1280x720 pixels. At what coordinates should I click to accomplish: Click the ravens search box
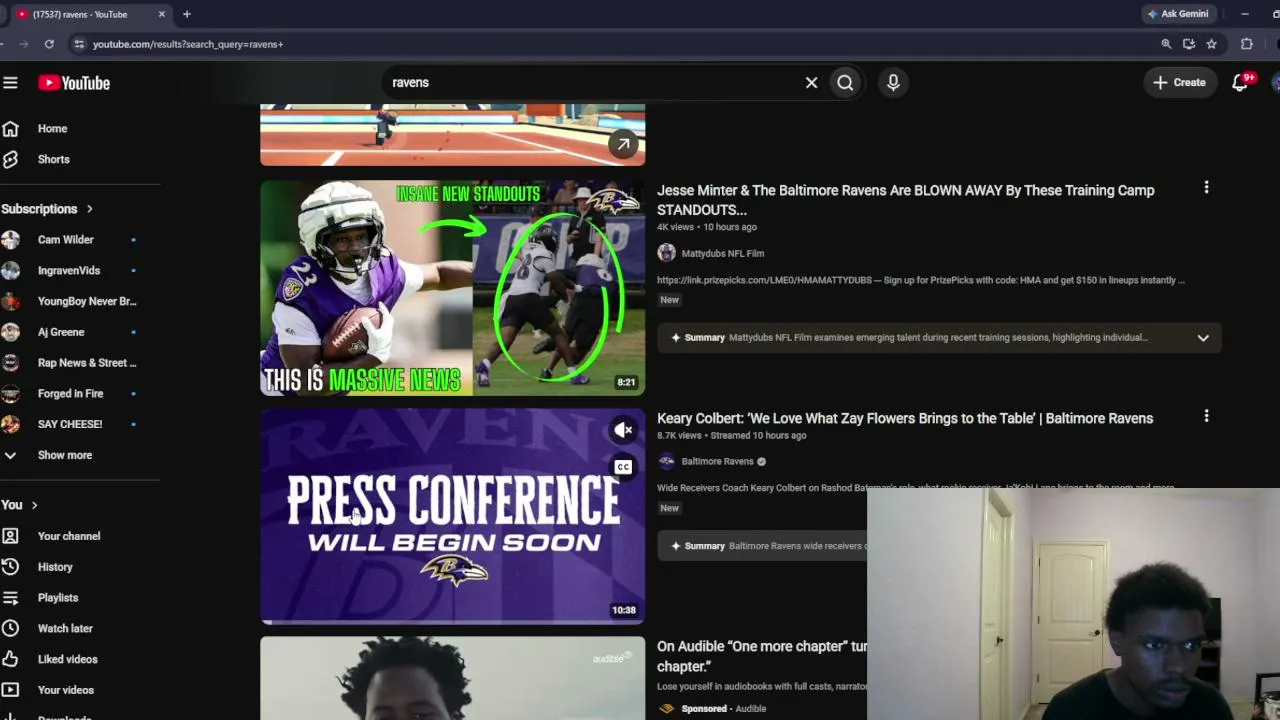click(595, 83)
